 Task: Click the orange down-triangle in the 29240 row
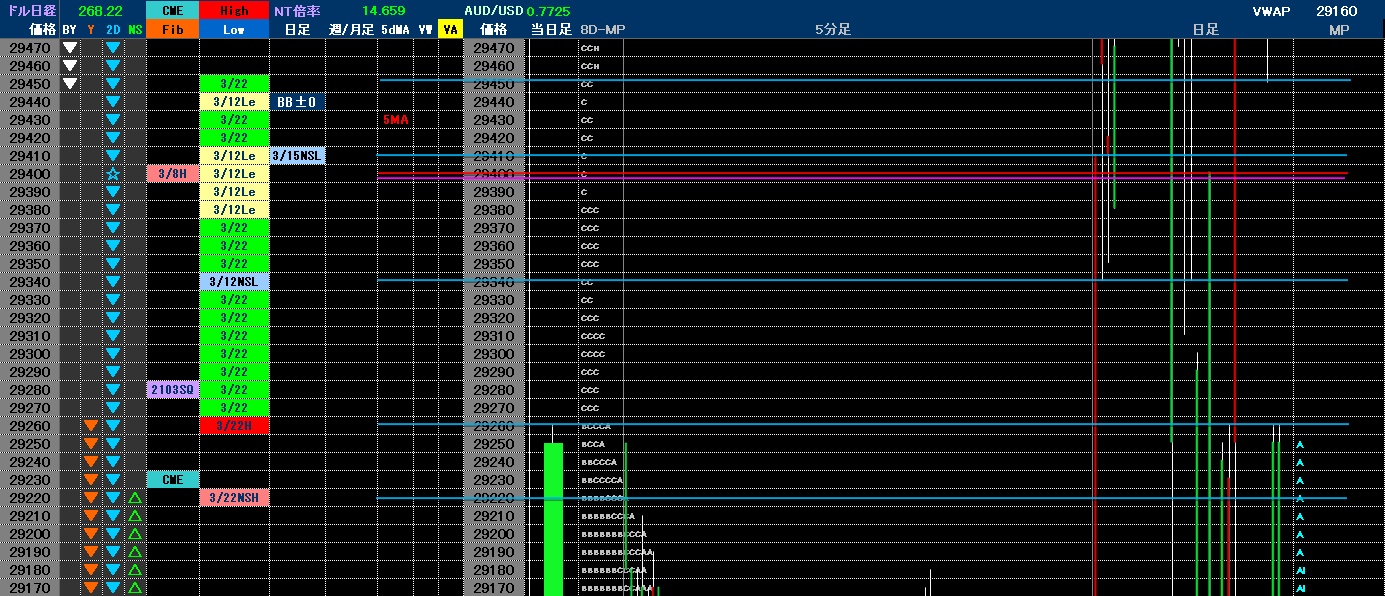[91, 461]
